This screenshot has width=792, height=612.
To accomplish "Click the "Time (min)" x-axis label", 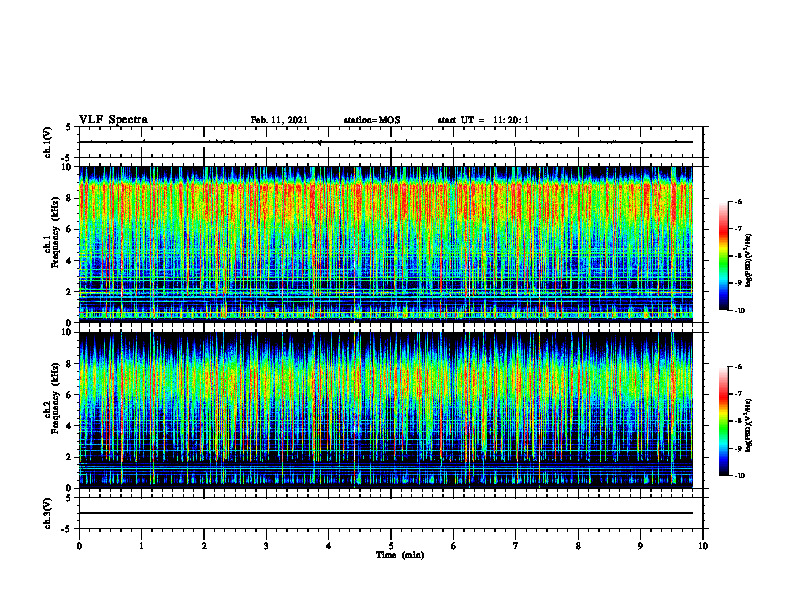I will click(400, 555).
